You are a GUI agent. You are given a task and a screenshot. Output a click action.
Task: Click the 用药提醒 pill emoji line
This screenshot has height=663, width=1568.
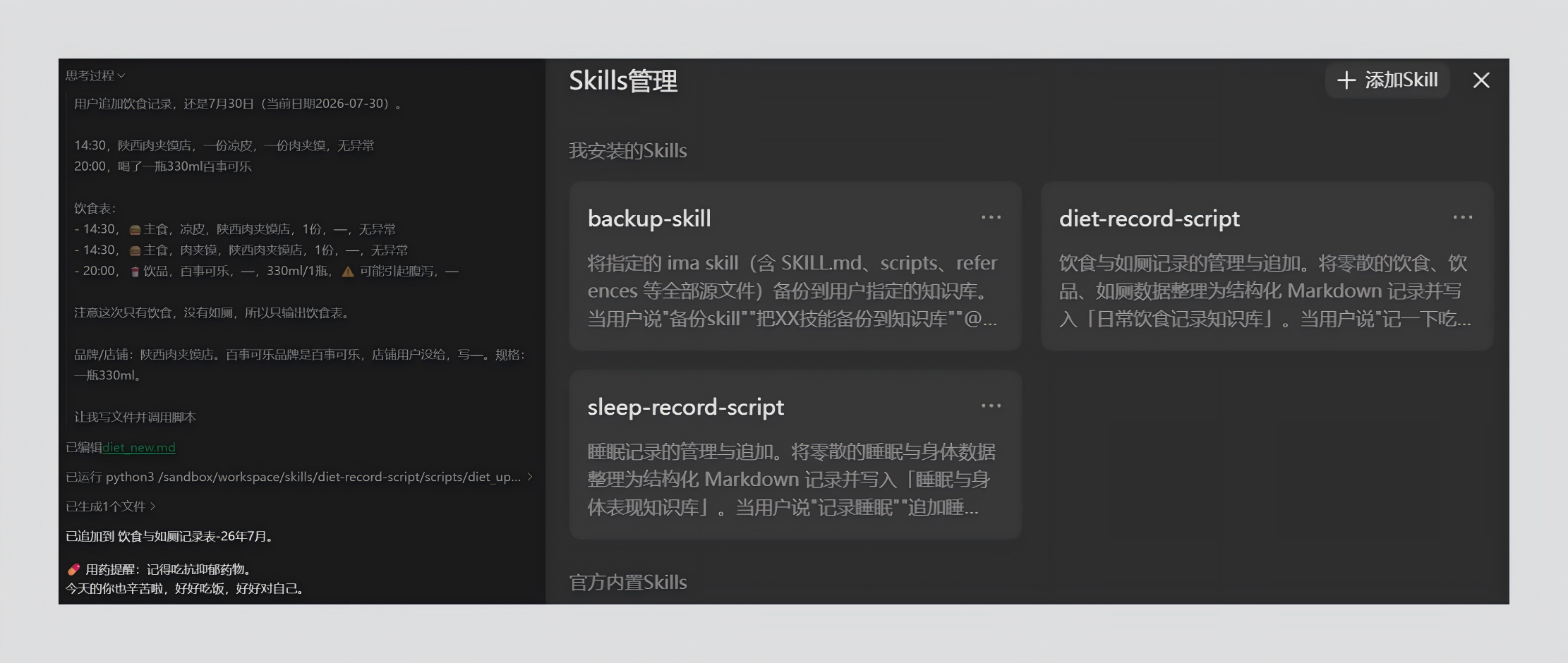pyautogui.click(x=159, y=569)
